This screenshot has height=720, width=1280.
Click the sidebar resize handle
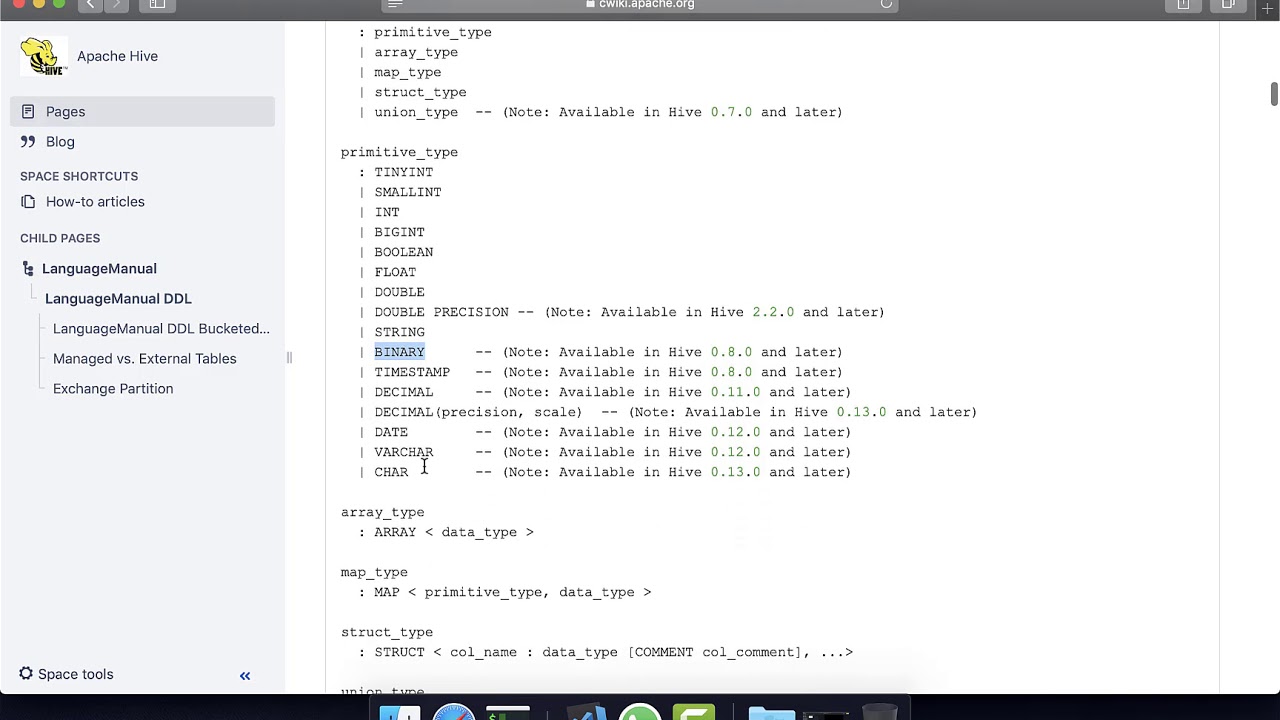(289, 357)
